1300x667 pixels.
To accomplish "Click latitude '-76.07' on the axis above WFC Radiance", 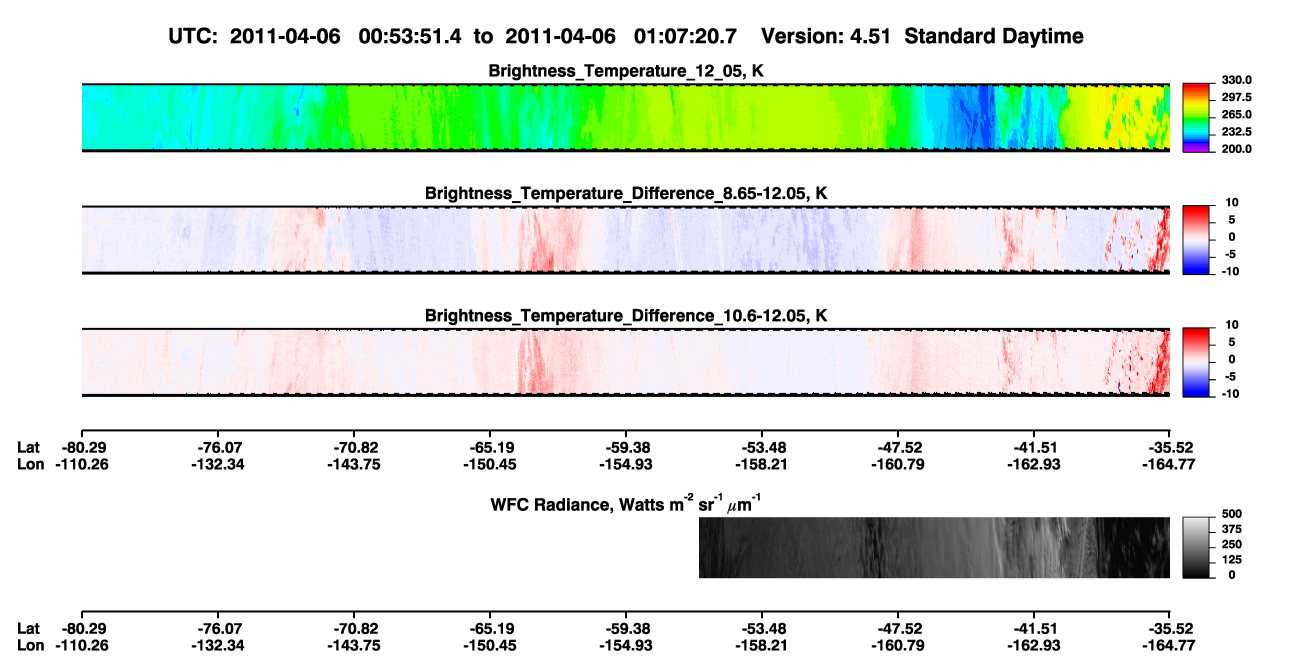I will [220, 447].
